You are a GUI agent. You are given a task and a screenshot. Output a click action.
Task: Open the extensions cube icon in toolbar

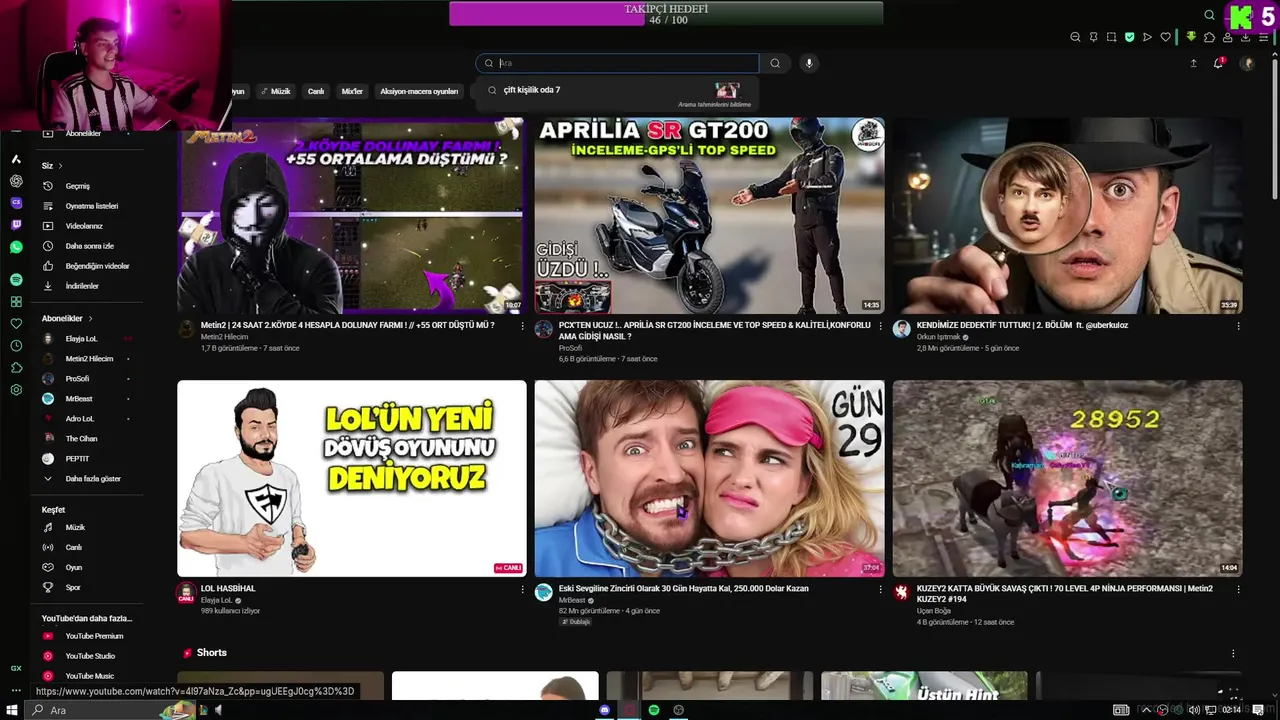1209,37
